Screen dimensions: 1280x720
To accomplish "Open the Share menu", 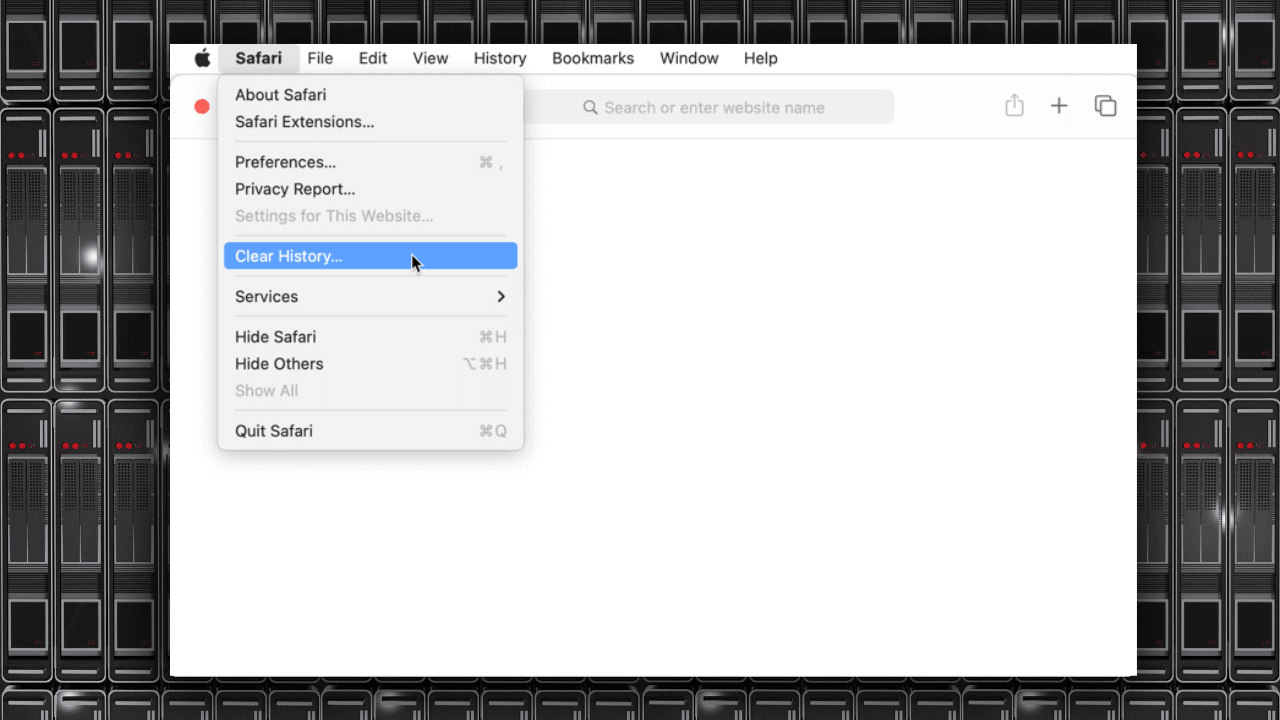I will (1014, 106).
